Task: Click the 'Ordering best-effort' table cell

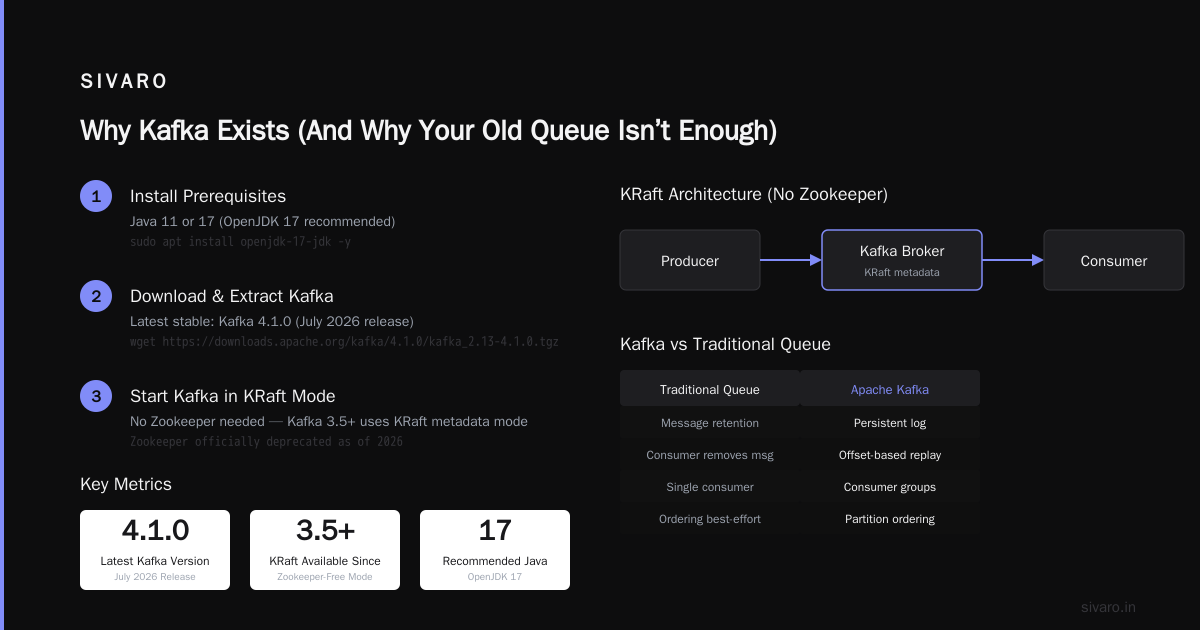Action: tap(710, 519)
